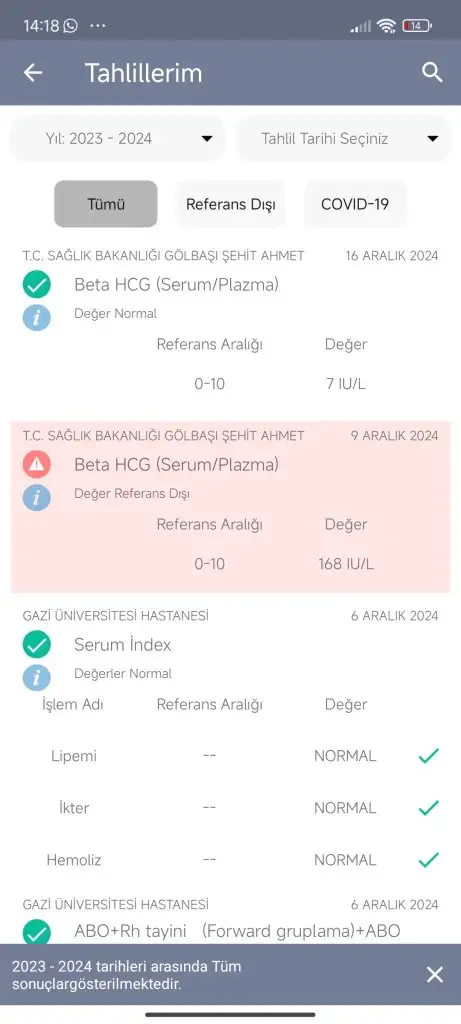Dismiss the bottom results notification banner

pos(435,975)
